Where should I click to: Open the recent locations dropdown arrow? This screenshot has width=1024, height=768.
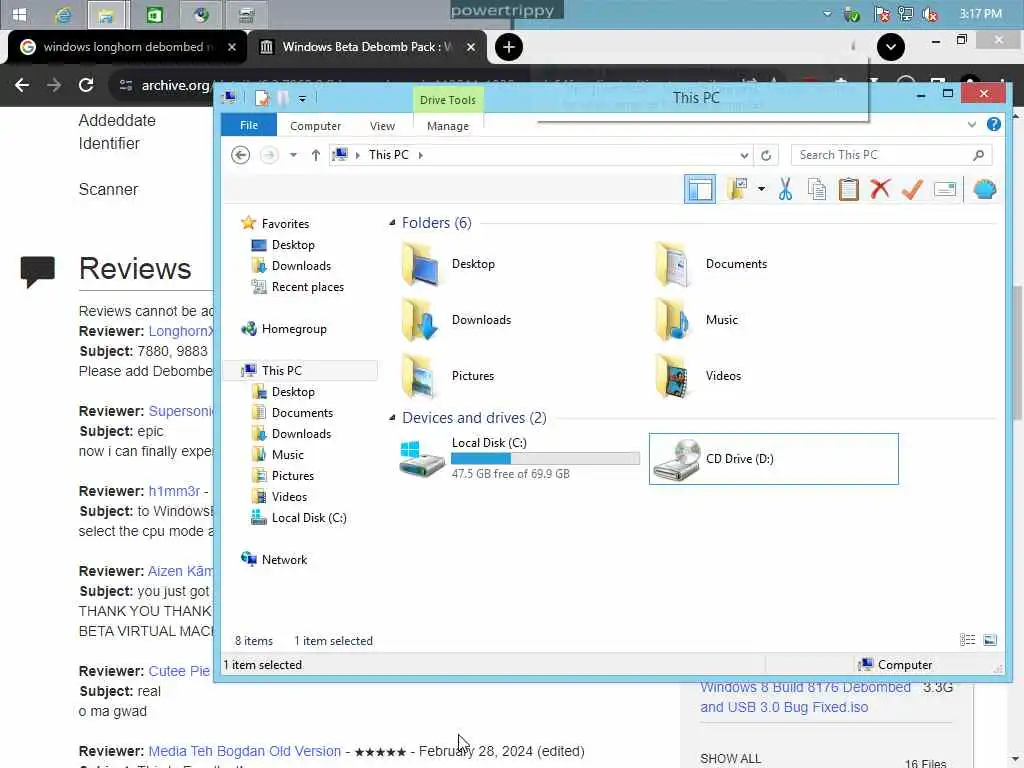(x=293, y=155)
